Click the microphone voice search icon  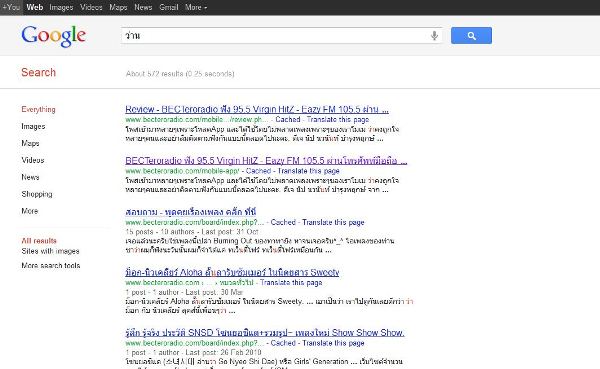(x=434, y=36)
